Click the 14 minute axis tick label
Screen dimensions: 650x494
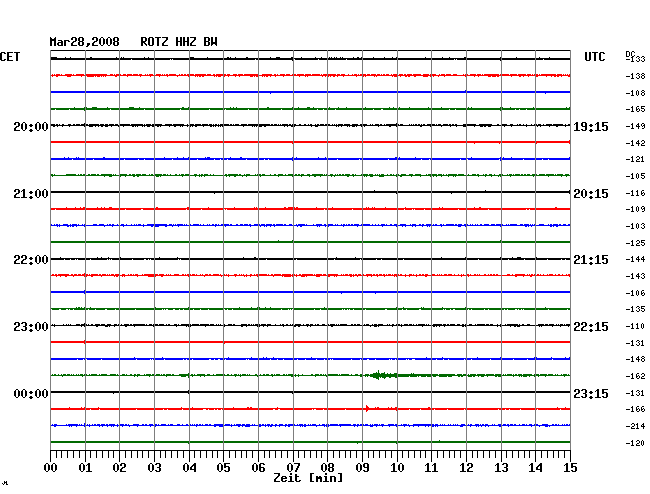tap(535, 467)
